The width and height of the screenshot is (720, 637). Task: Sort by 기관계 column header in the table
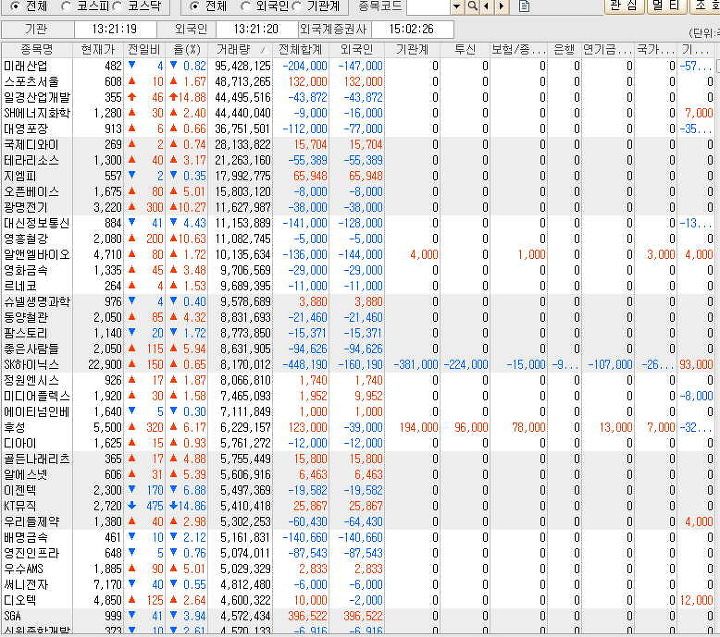pyautogui.click(x=412, y=49)
